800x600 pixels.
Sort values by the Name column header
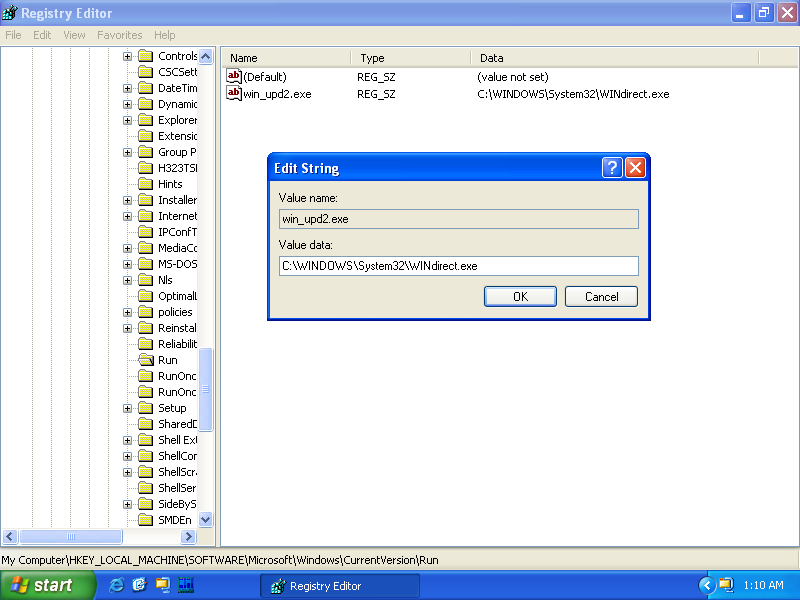287,58
